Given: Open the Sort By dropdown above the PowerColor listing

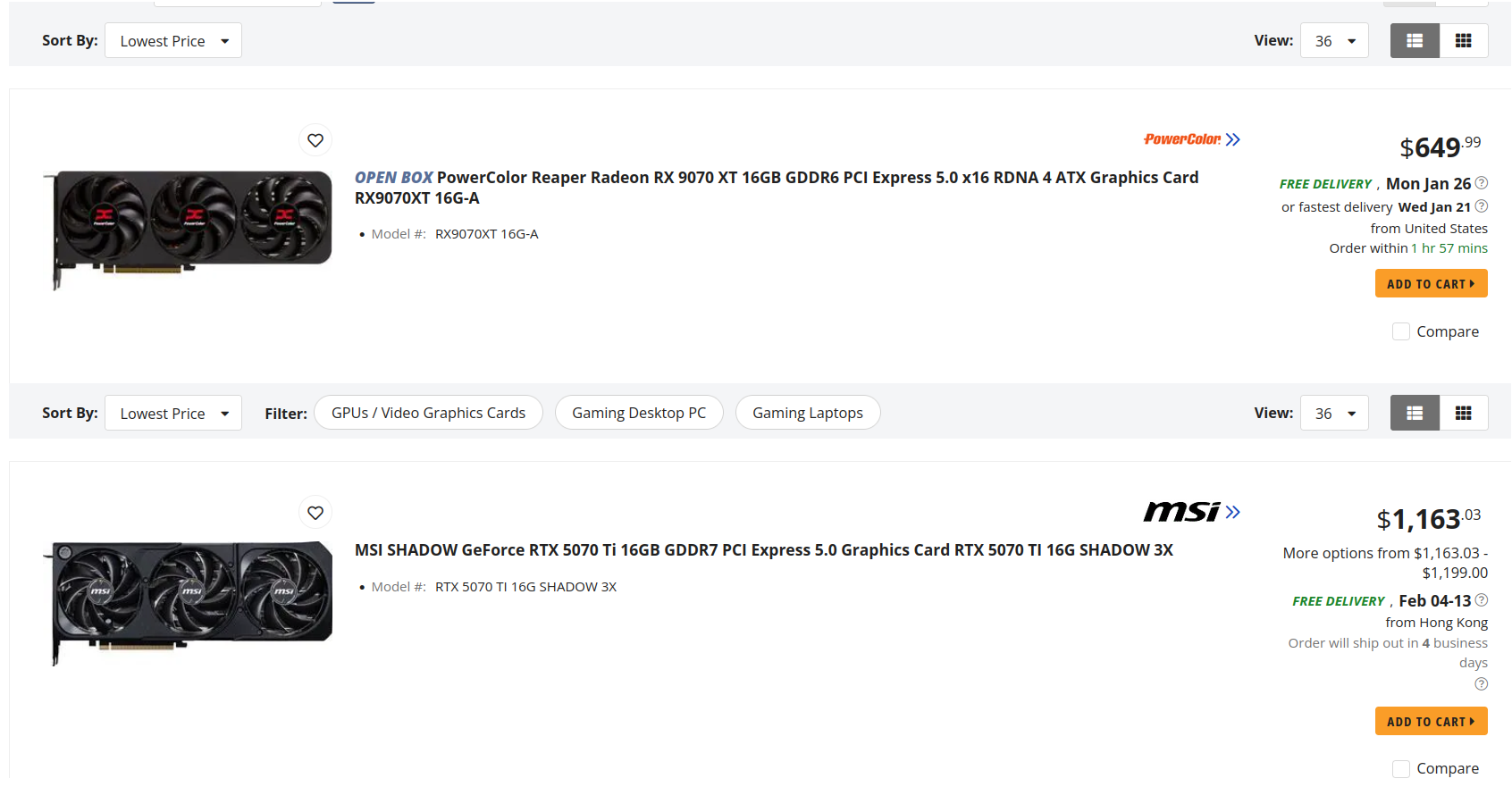Looking at the screenshot, I should (173, 41).
